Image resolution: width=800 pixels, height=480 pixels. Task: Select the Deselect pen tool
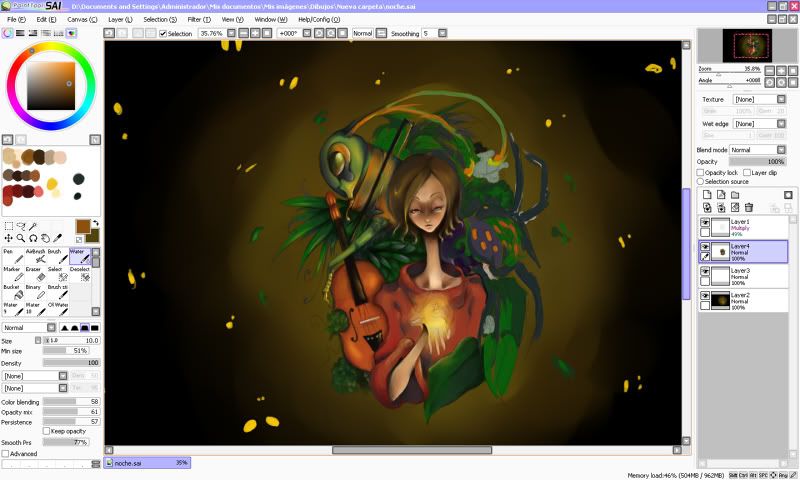pos(80,274)
